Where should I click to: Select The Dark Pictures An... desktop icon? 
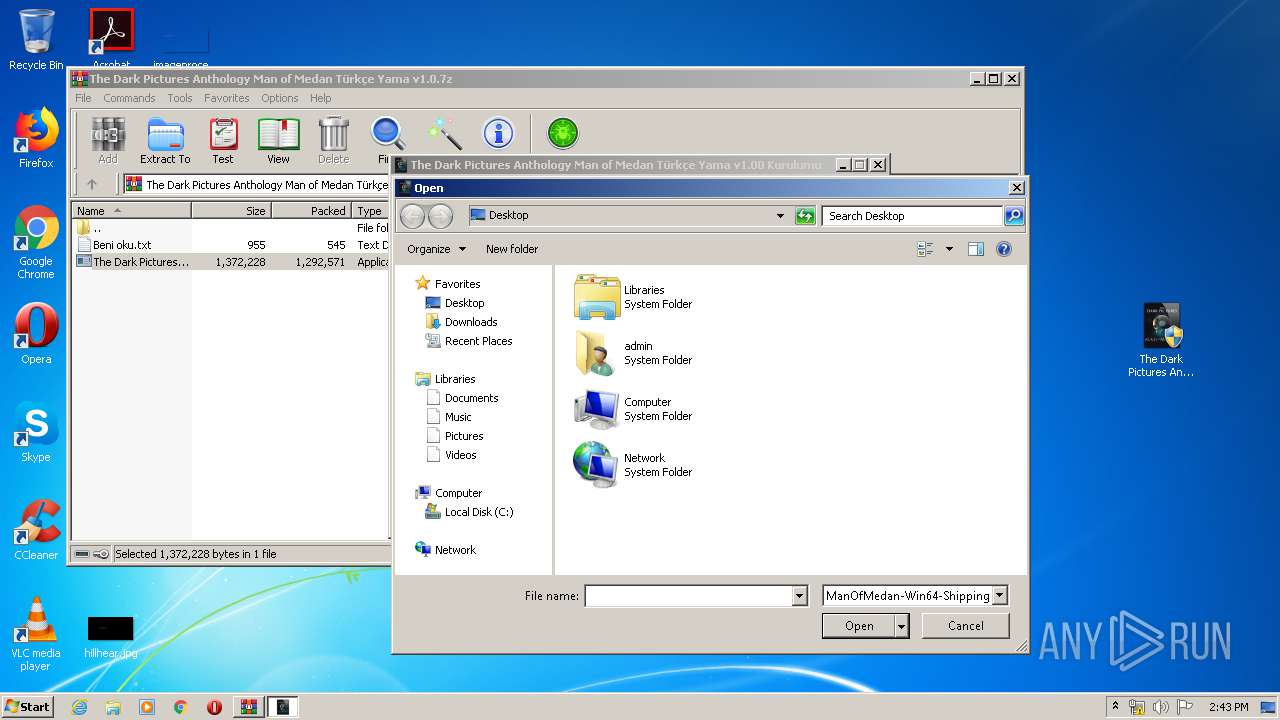1161,341
